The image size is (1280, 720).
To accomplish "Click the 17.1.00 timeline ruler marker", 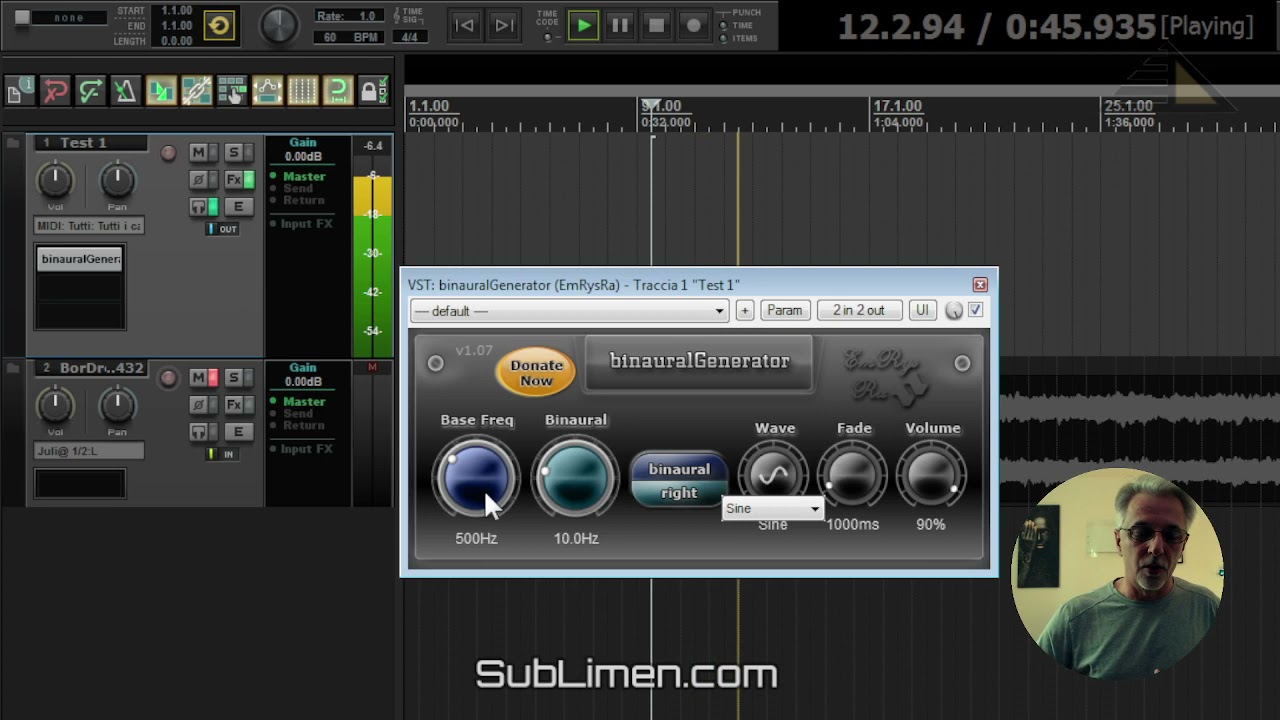I will (897, 106).
